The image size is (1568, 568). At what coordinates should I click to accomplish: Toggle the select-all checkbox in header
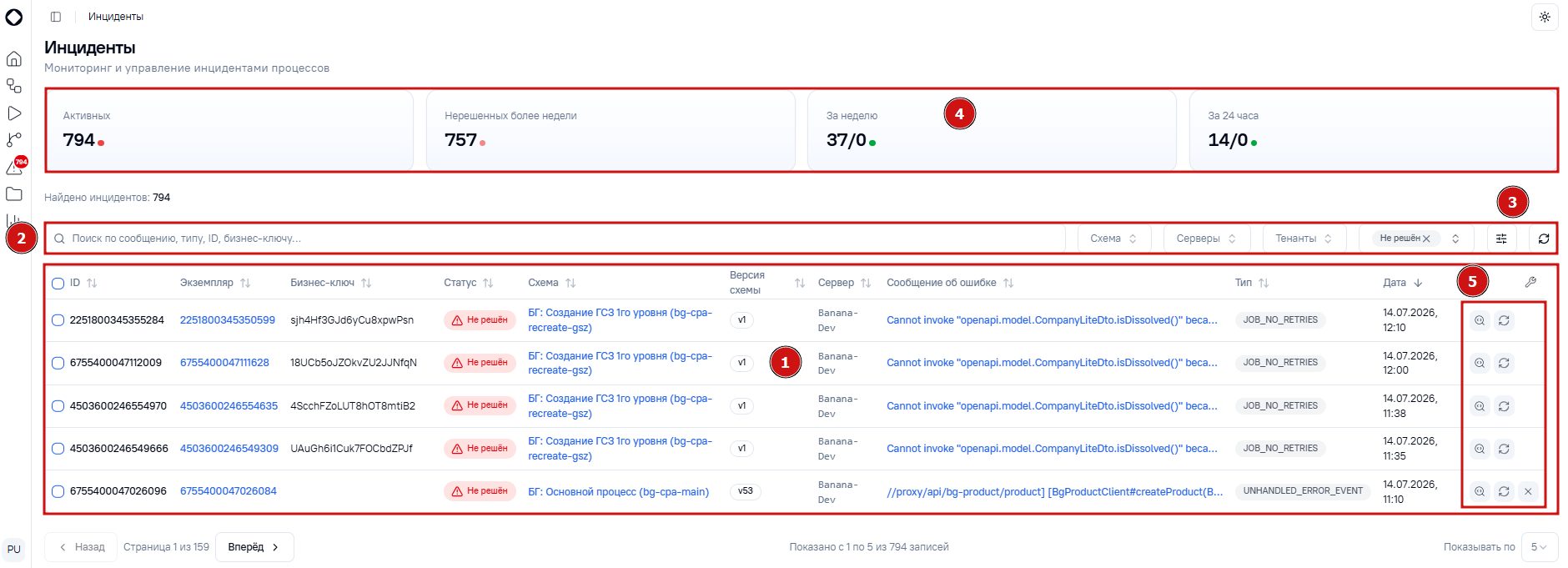point(58,284)
